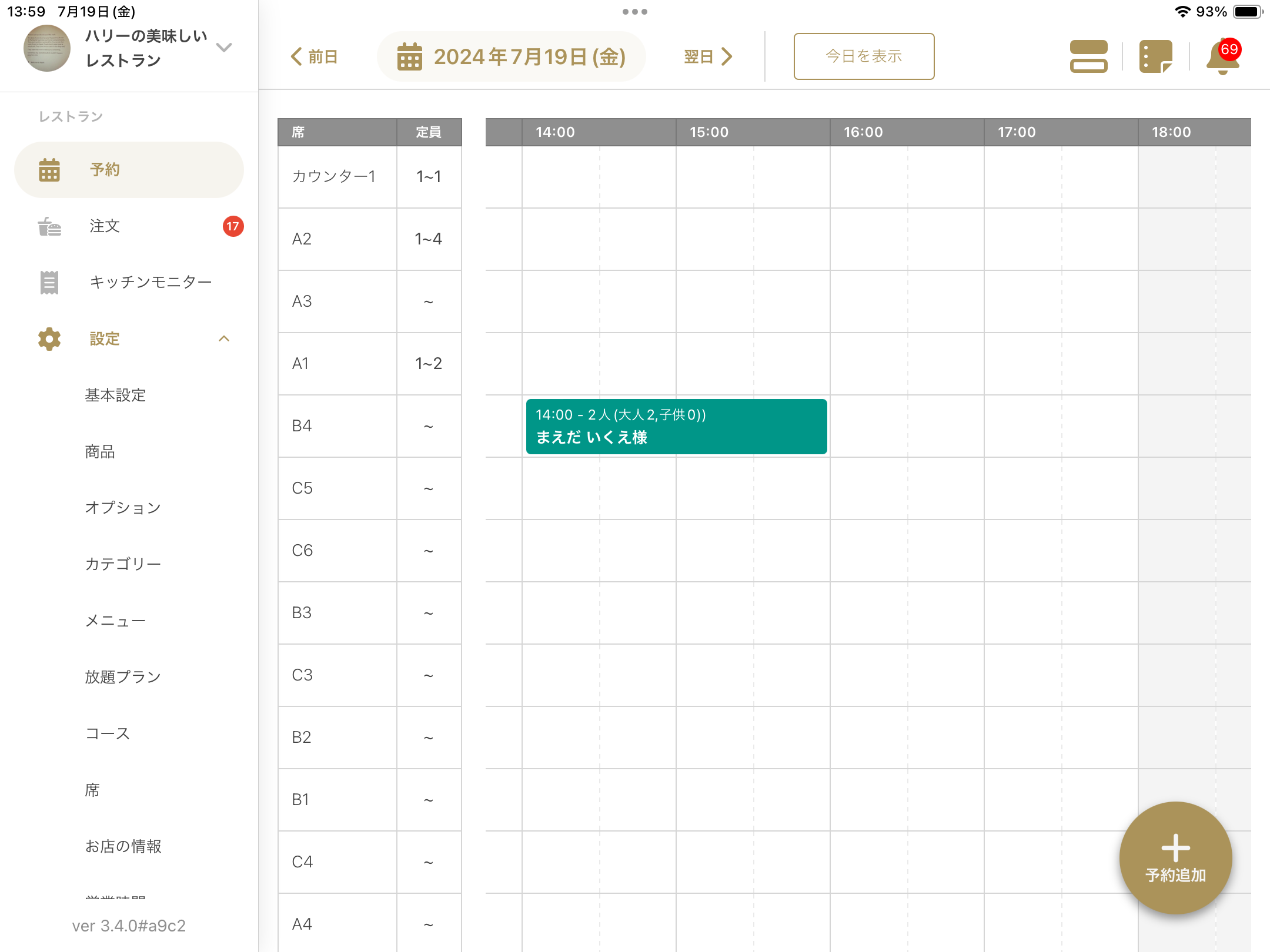Click the version text ver 3.4.0#a9c2

click(129, 926)
